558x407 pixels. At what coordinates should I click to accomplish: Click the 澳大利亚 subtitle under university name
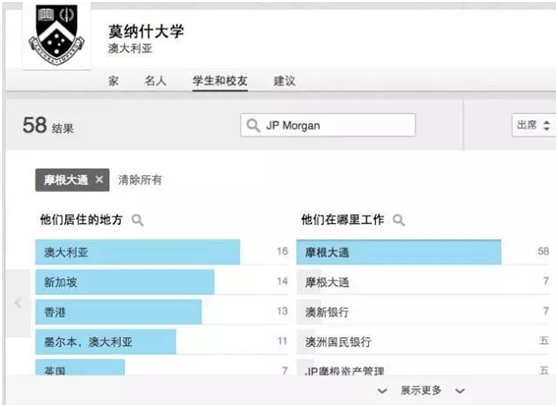click(130, 48)
